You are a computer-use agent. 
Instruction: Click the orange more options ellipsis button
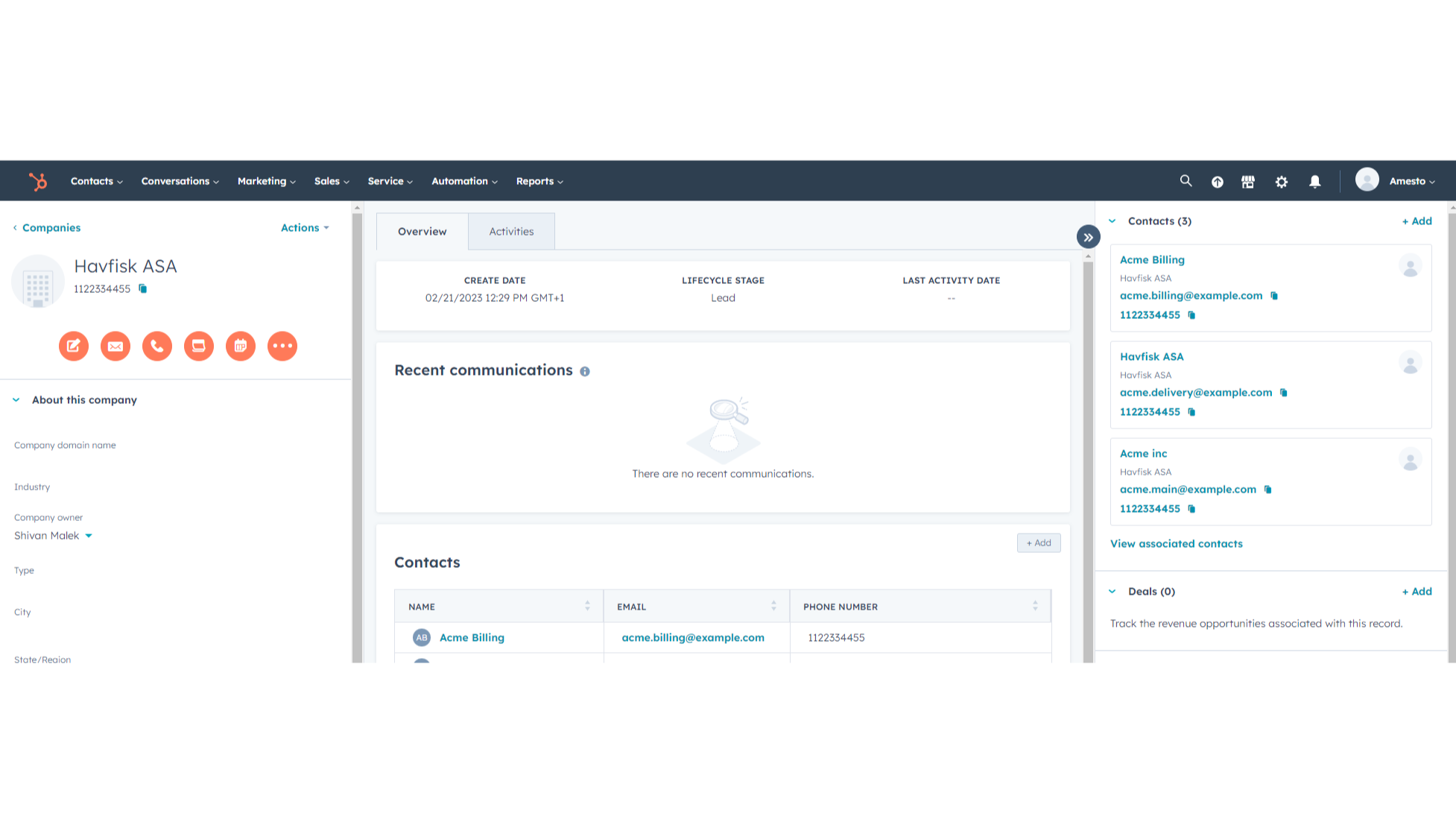[x=282, y=346]
